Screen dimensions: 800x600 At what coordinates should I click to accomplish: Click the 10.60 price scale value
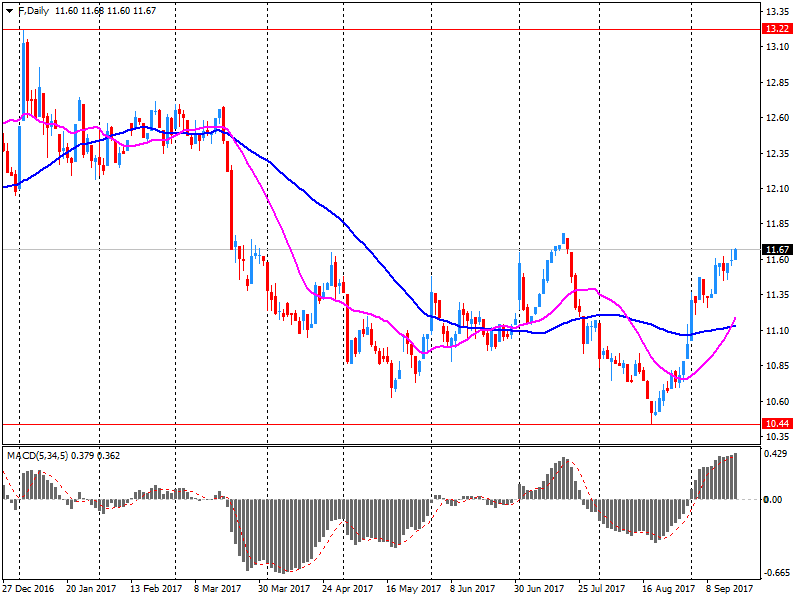click(777, 402)
